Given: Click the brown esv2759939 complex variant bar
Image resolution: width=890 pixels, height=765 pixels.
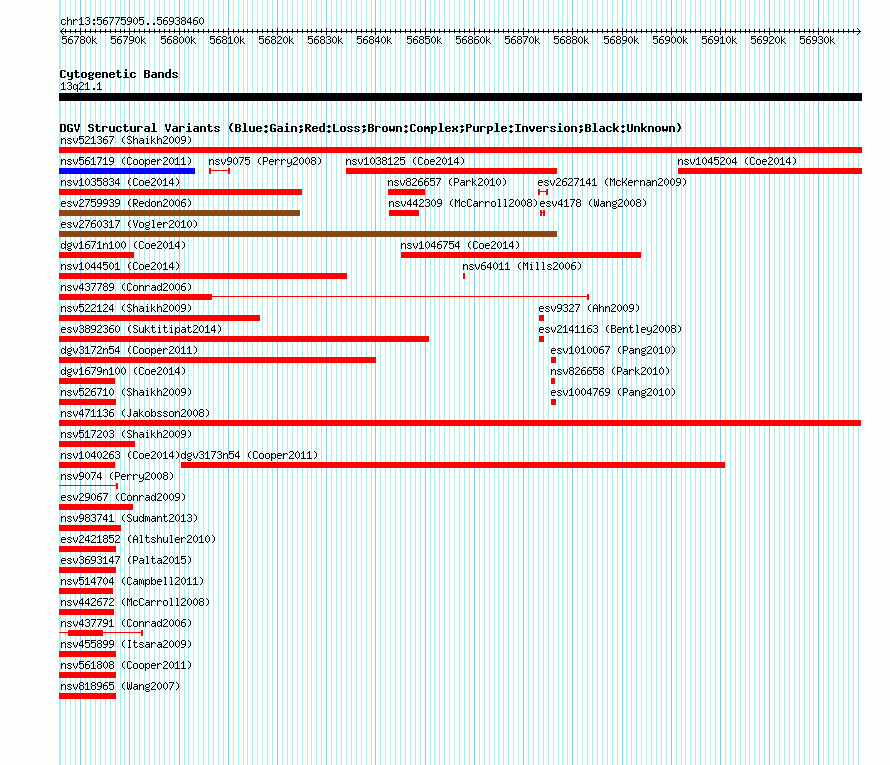Looking at the screenshot, I should [179, 213].
